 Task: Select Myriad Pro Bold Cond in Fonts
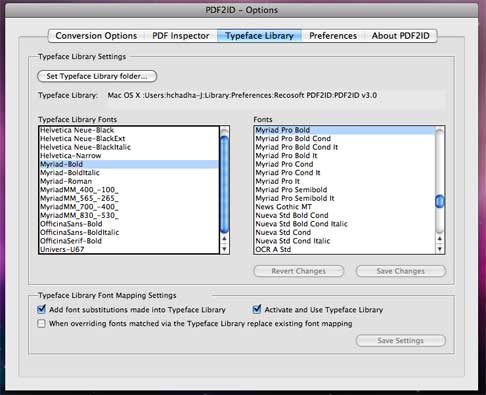[x=344, y=139]
